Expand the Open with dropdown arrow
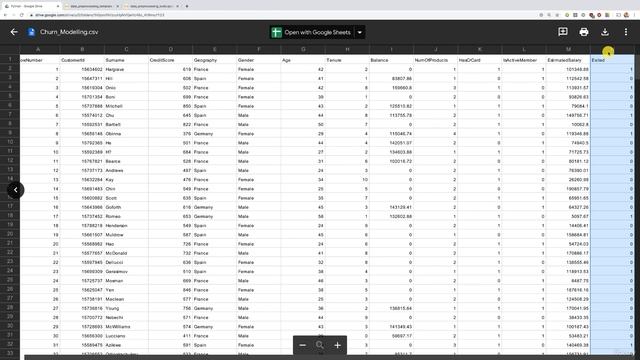640x360 pixels. tap(360, 32)
